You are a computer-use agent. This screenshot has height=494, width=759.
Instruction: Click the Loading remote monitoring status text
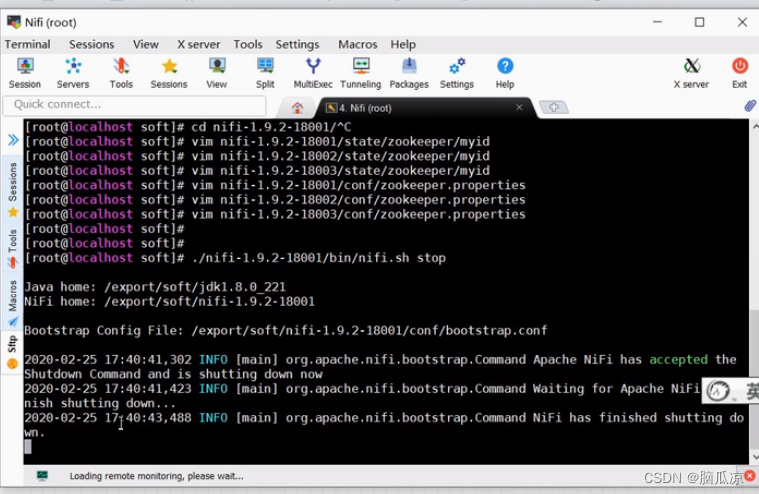coord(156,476)
